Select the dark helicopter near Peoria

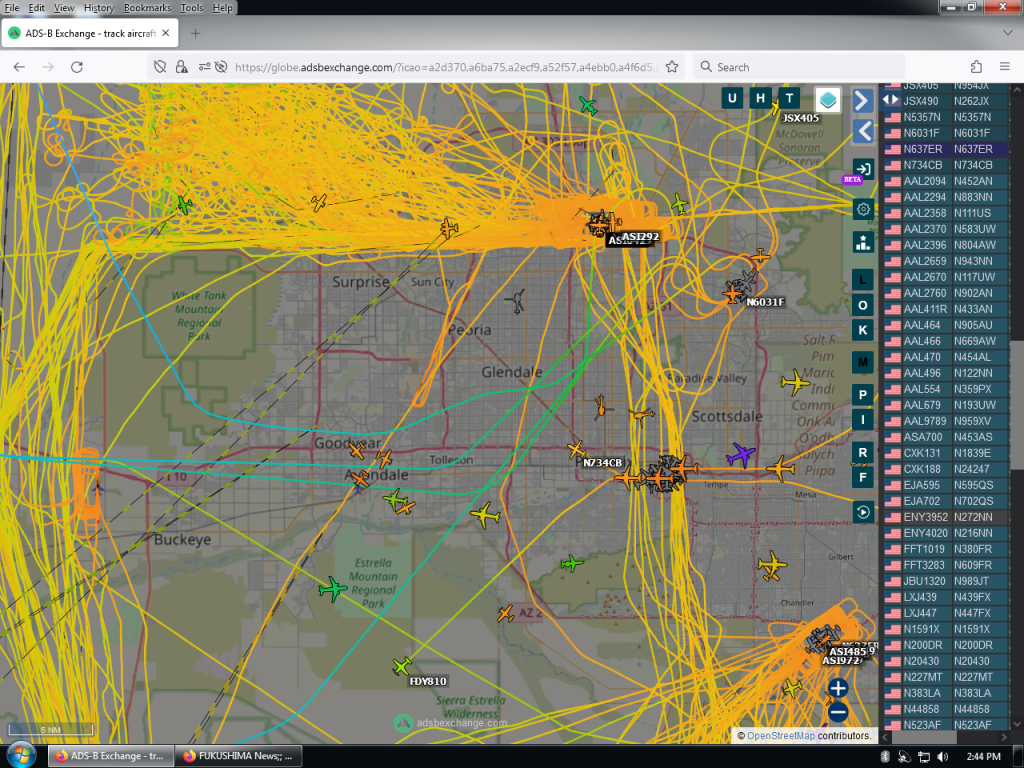[x=516, y=301]
